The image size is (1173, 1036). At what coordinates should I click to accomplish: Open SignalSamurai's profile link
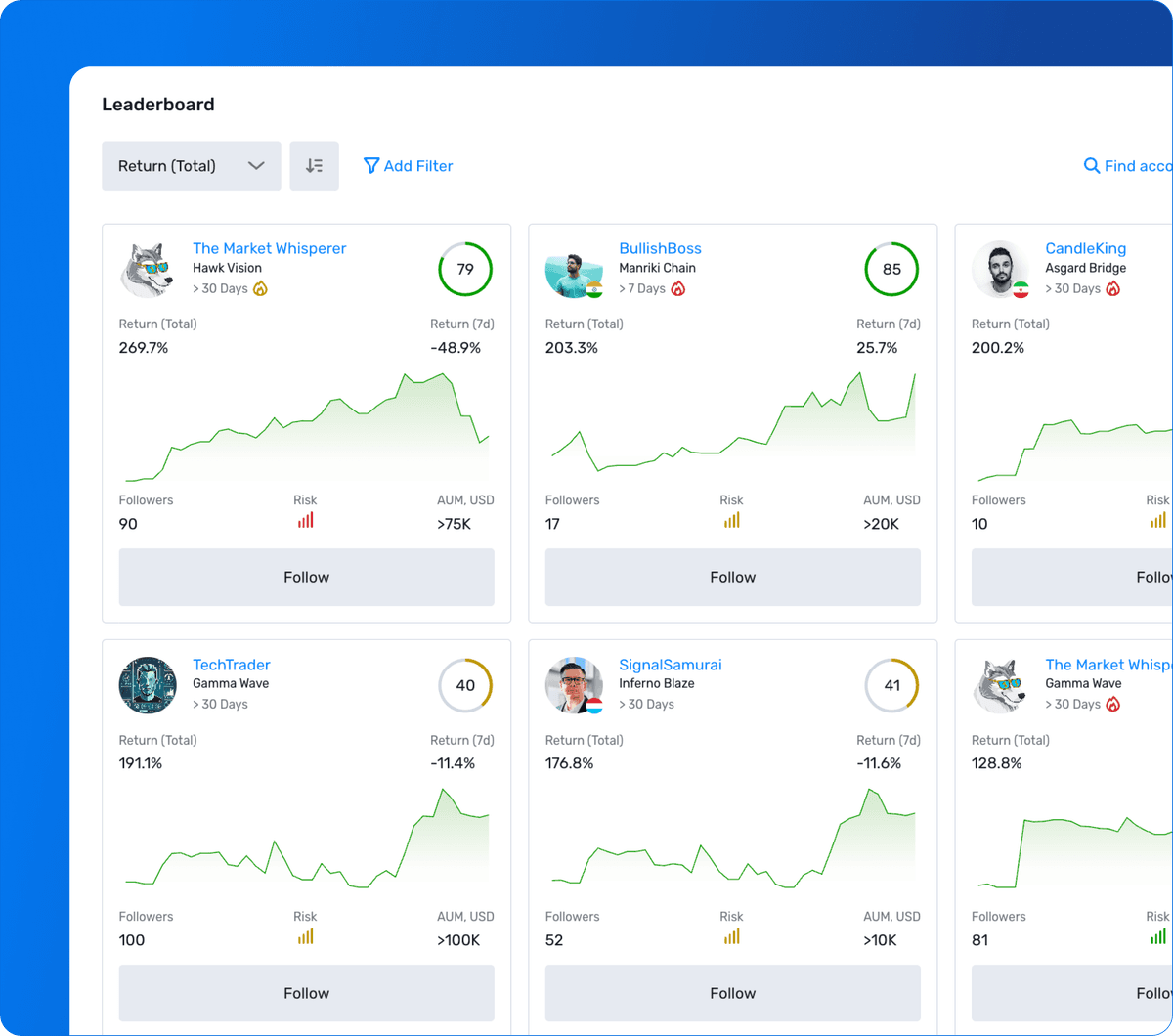670,665
